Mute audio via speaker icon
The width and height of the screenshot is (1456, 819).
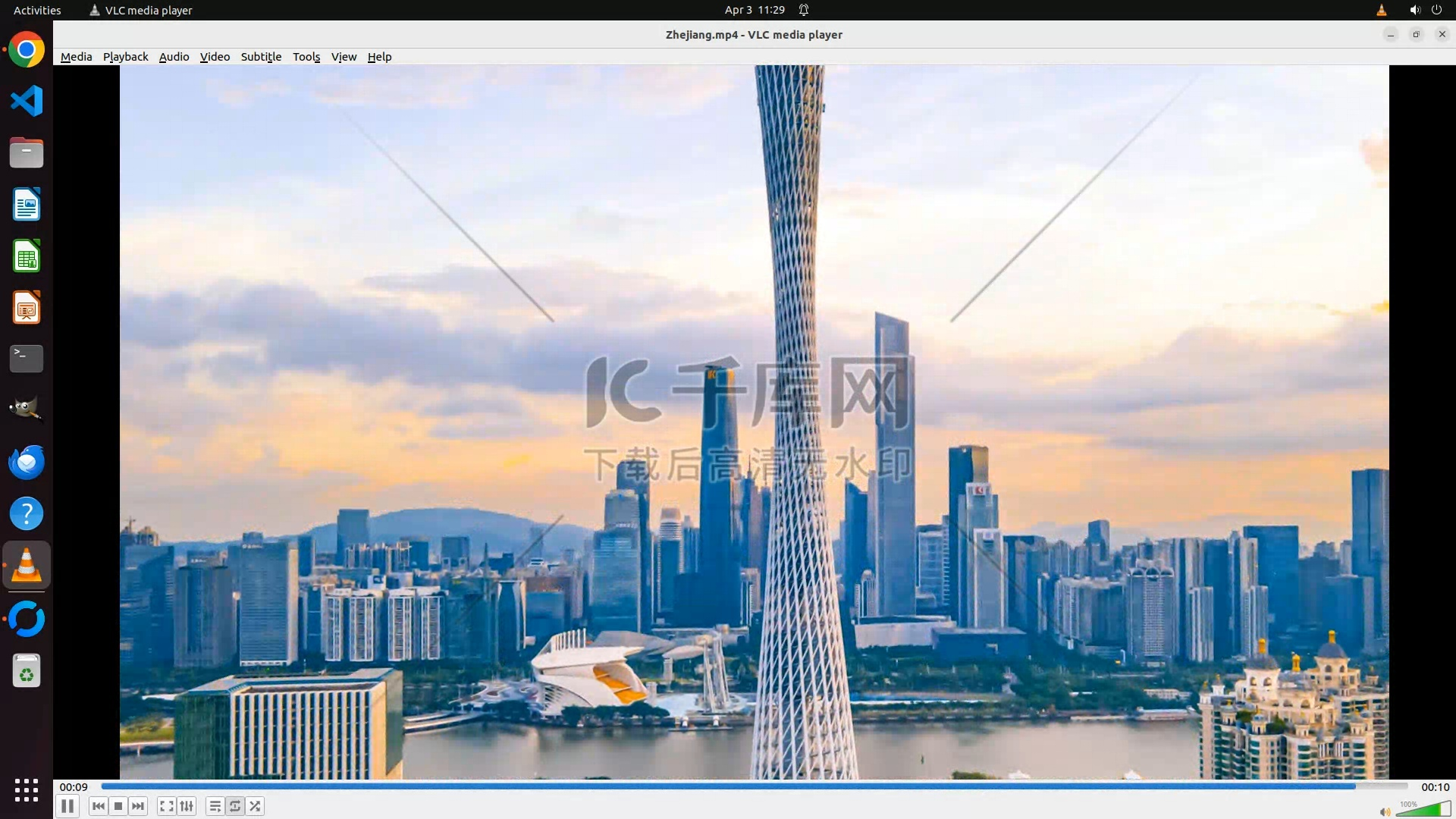point(1385,812)
